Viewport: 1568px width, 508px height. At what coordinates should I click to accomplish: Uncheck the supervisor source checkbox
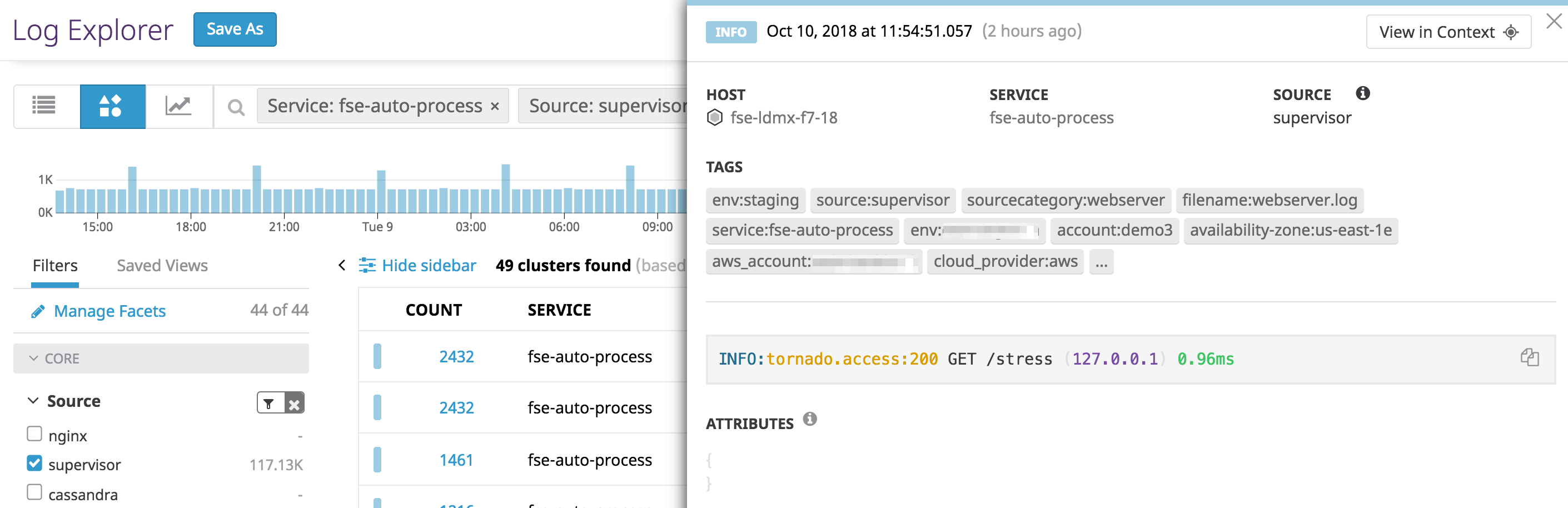(33, 464)
